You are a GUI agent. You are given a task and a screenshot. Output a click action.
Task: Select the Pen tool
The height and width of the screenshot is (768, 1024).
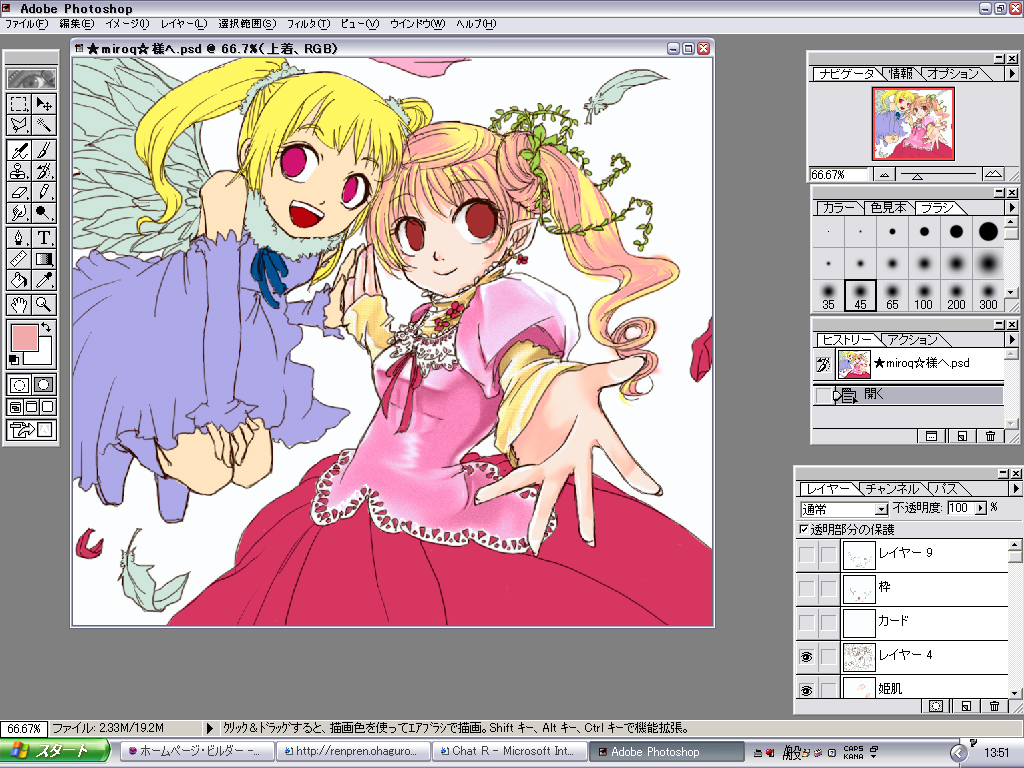[x=19, y=238]
